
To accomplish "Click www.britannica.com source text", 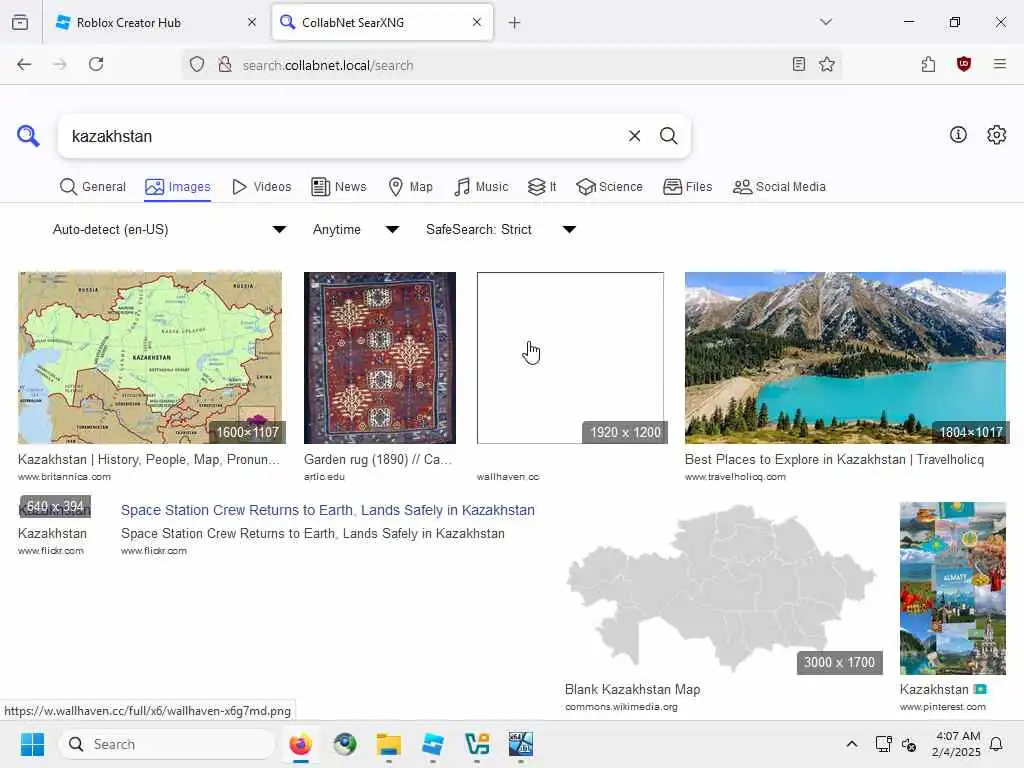I will (64, 477).
